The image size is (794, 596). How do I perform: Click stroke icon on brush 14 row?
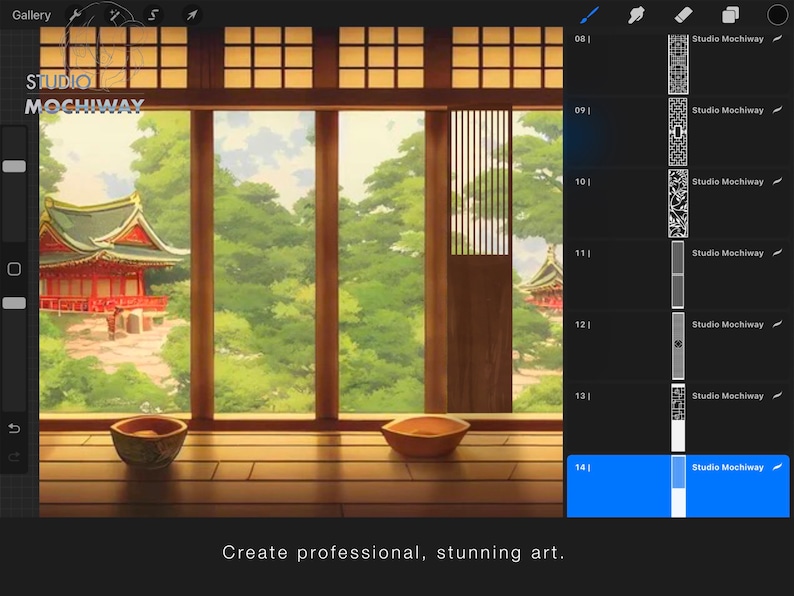[x=777, y=467]
